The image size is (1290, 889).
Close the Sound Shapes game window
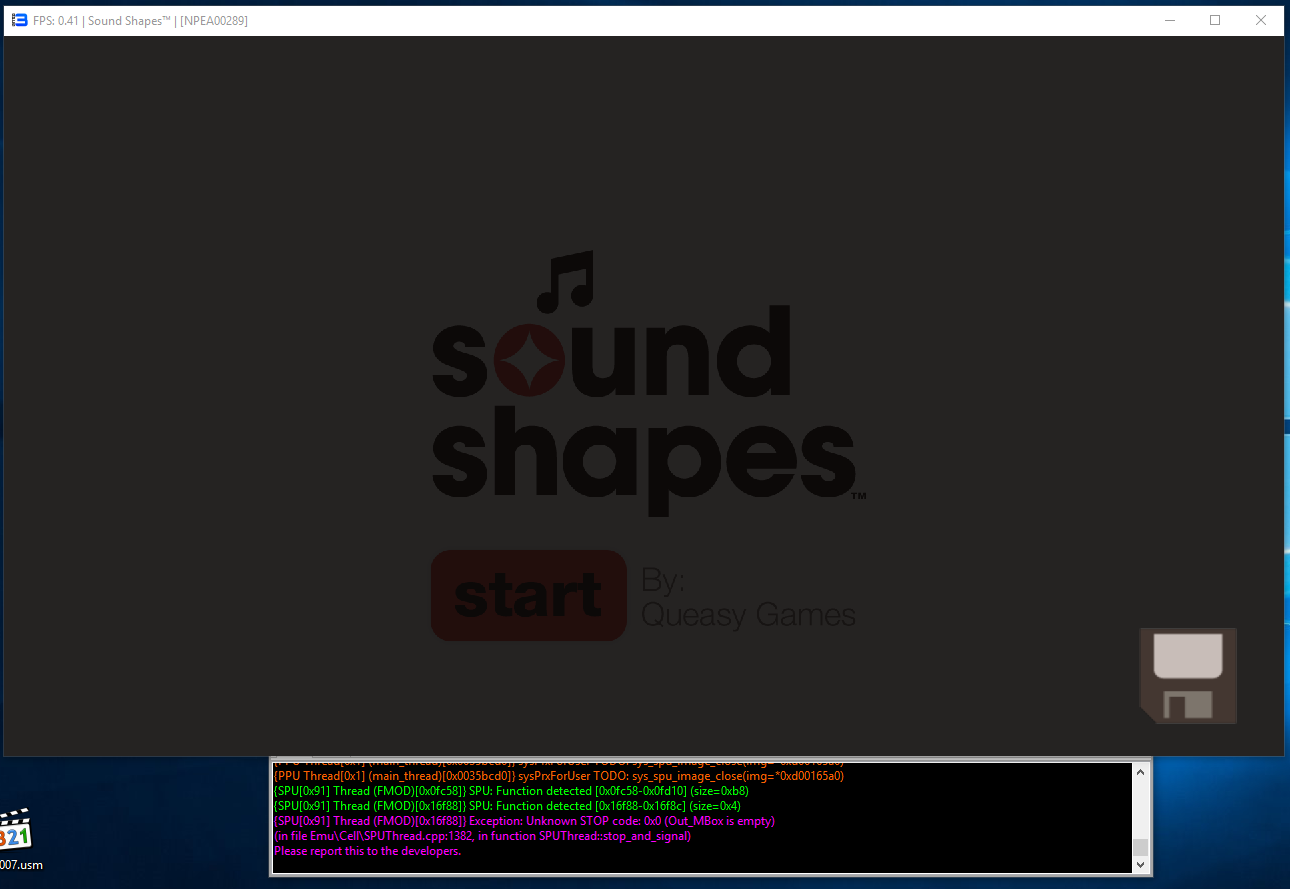tap(1261, 20)
